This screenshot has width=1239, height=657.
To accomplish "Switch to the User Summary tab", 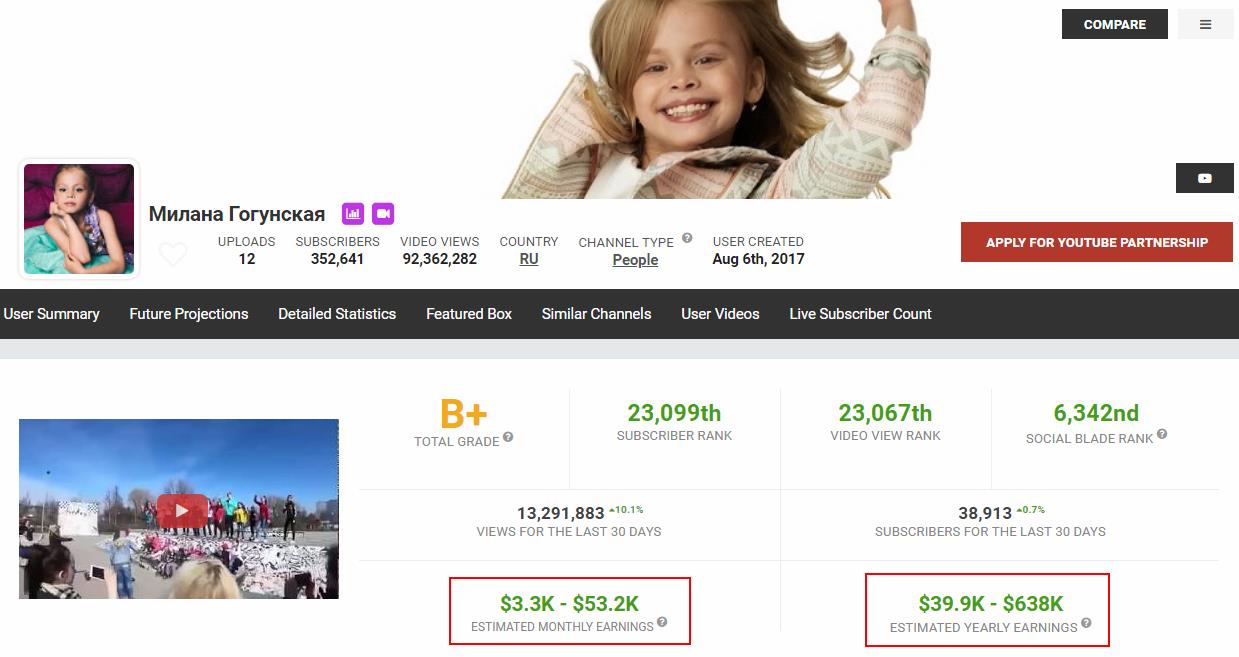I will tap(52, 314).
